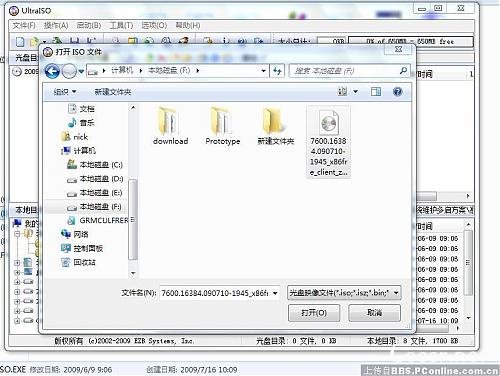Select the 7600.16384.090710-1945 ISO file
This screenshot has height=376, width=500.
(328, 142)
